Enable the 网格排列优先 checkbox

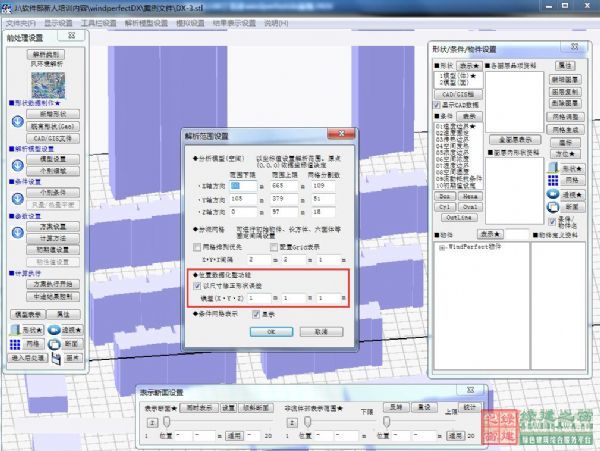tap(198, 245)
